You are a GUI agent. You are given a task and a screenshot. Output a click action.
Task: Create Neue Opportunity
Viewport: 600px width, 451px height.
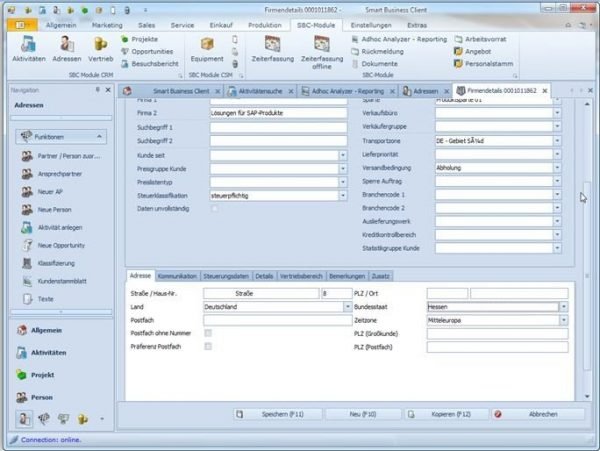point(53,245)
